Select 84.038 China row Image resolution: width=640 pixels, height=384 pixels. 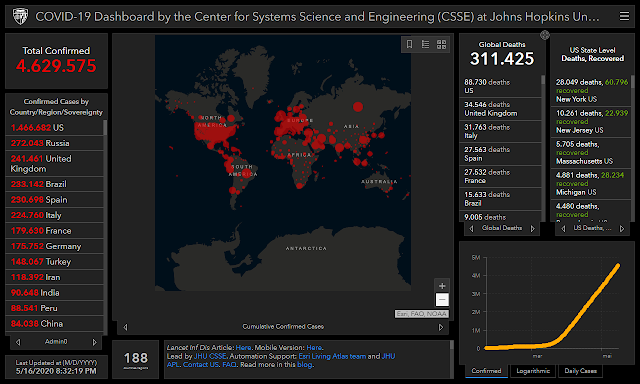pos(54,324)
